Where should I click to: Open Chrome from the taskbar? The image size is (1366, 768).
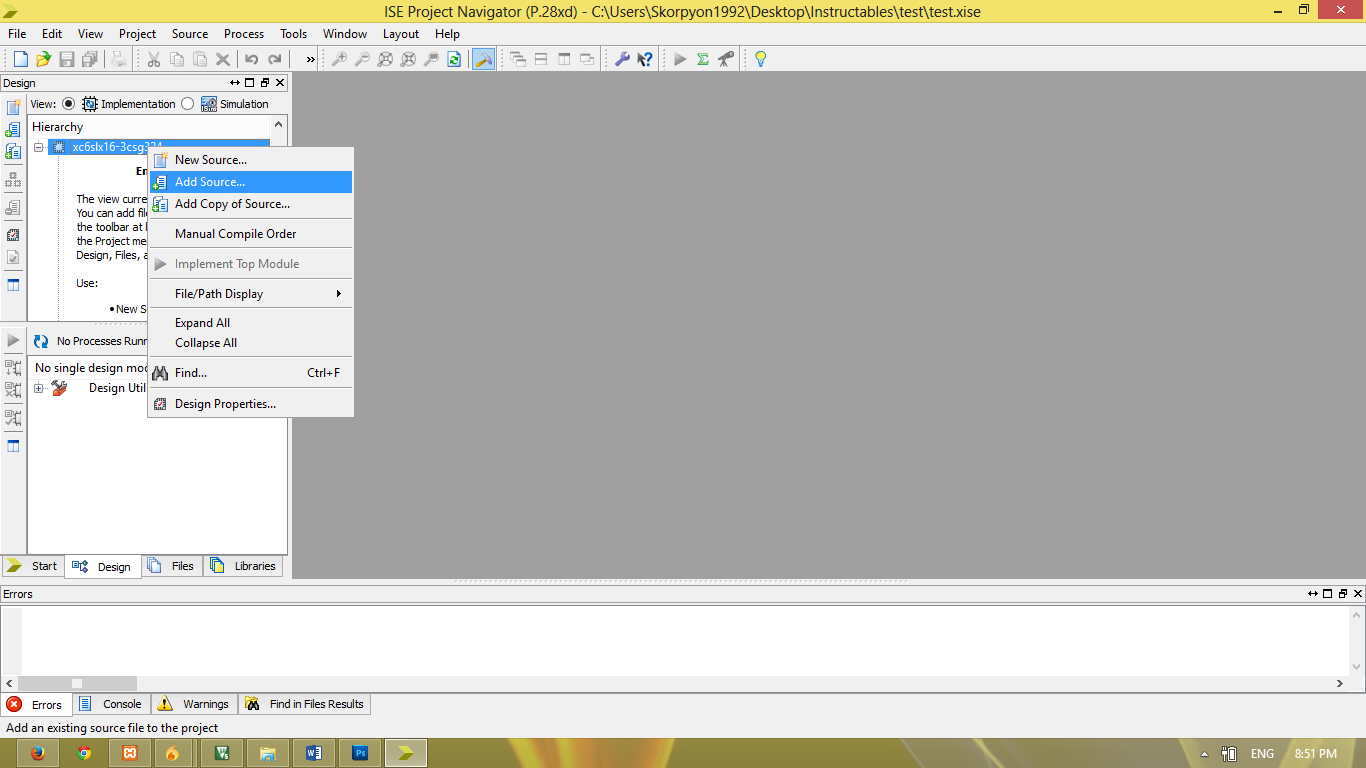[84, 753]
